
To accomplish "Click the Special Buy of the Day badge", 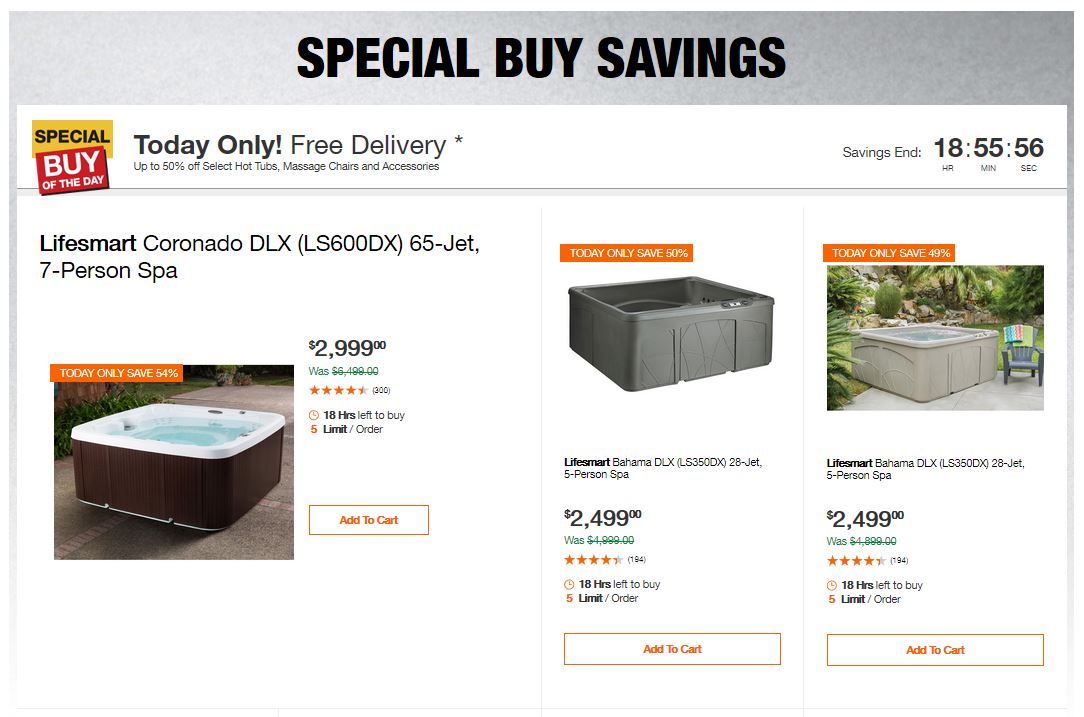I will pyautogui.click(x=72, y=156).
